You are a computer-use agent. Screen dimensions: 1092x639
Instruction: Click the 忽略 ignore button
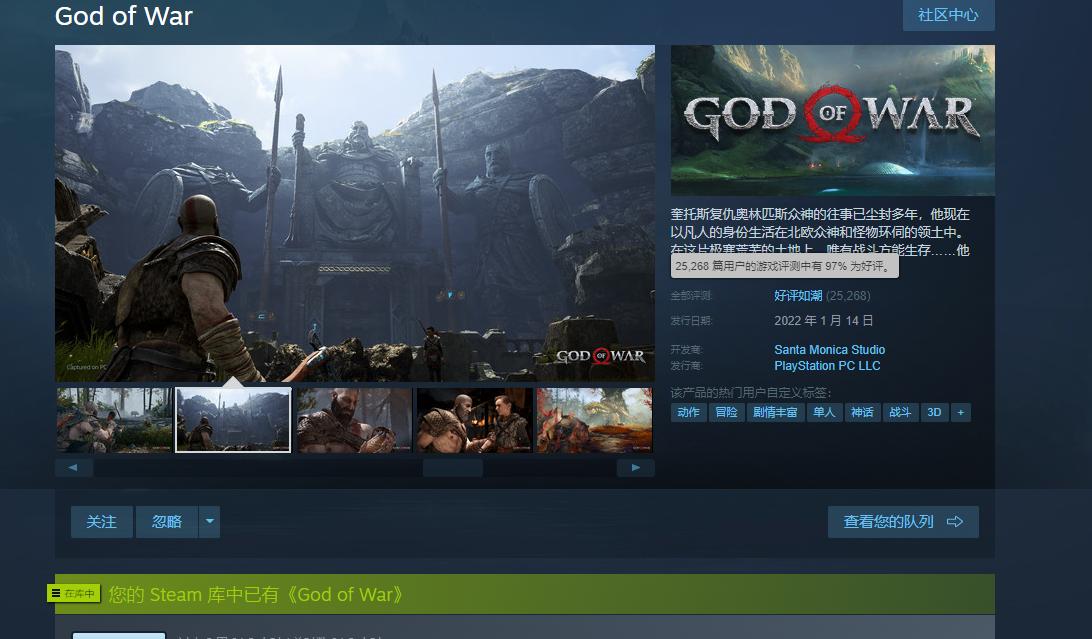(166, 521)
